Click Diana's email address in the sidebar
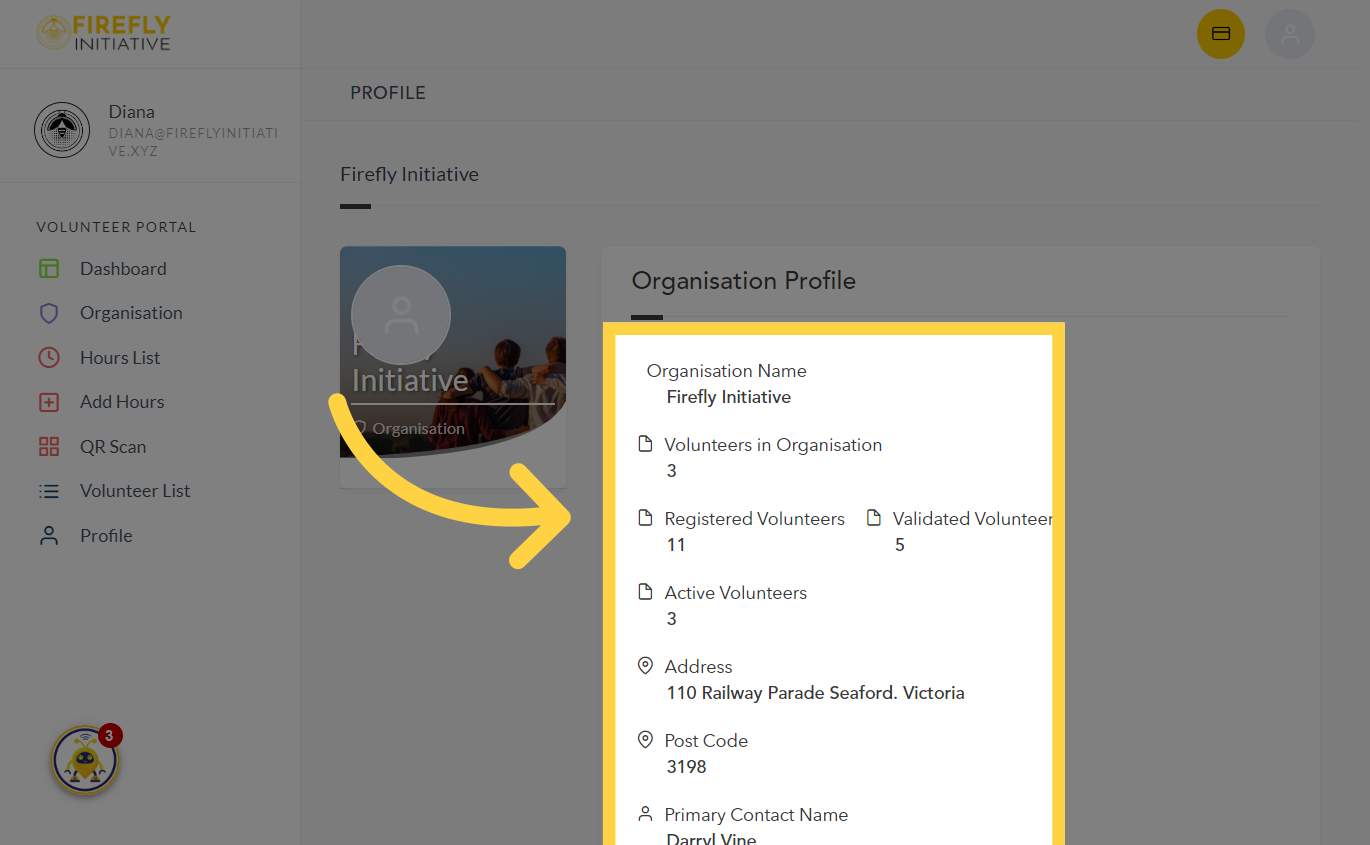Image resolution: width=1370 pixels, height=845 pixels. pyautogui.click(x=193, y=141)
